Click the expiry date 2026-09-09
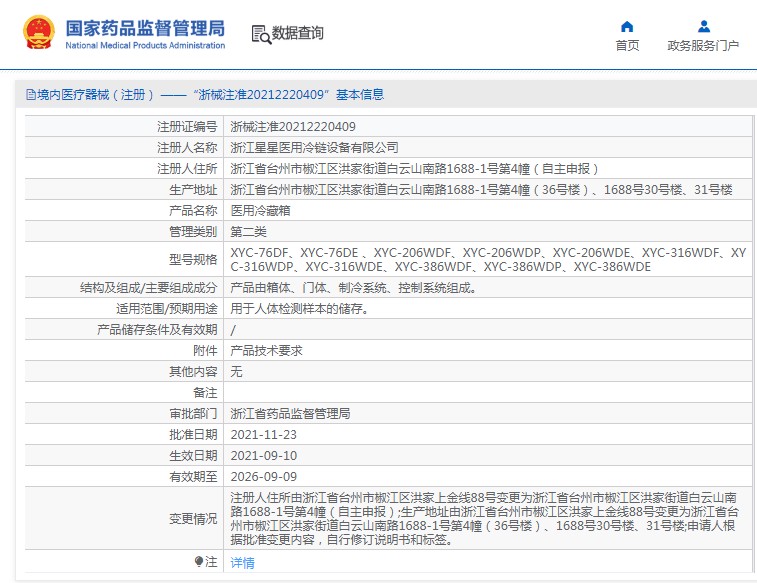 [264, 476]
